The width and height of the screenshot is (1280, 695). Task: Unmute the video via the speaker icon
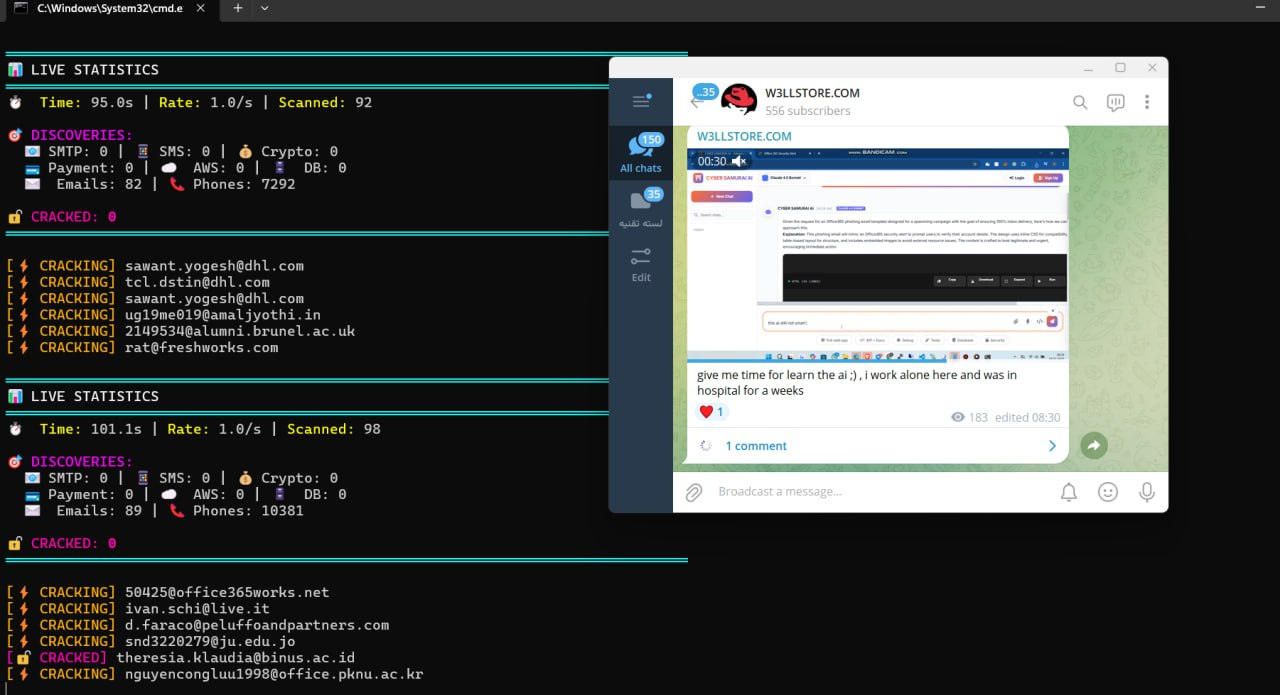(739, 161)
